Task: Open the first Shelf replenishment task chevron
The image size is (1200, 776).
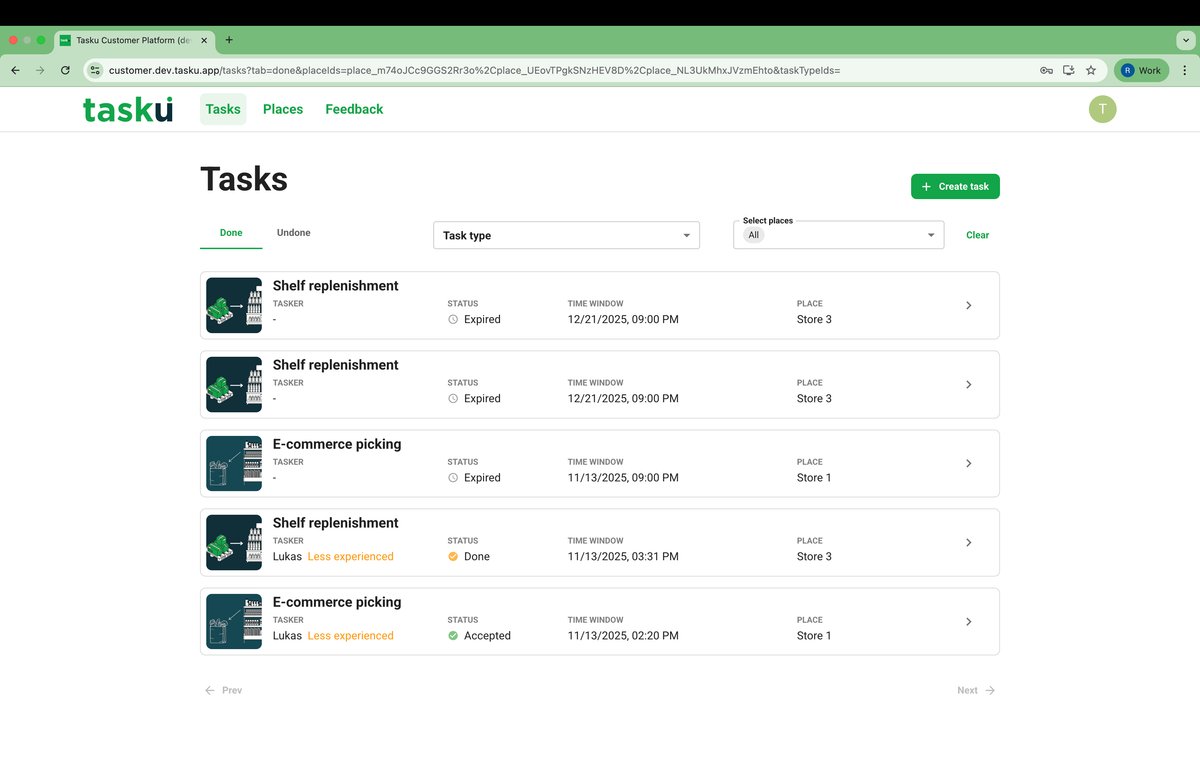Action: (968, 306)
